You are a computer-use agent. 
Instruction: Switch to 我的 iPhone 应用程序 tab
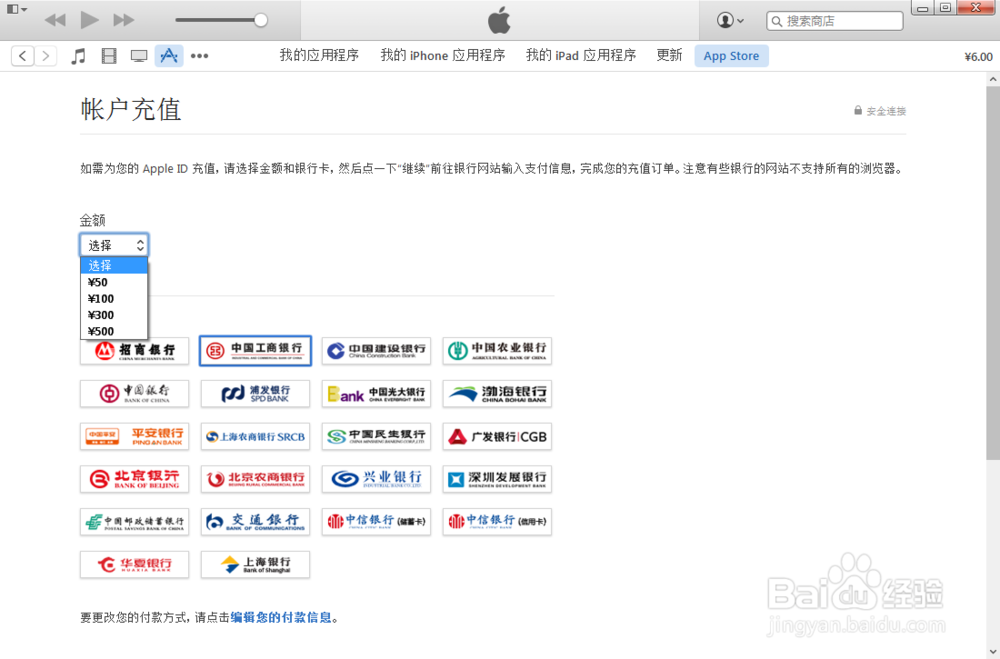pos(443,56)
